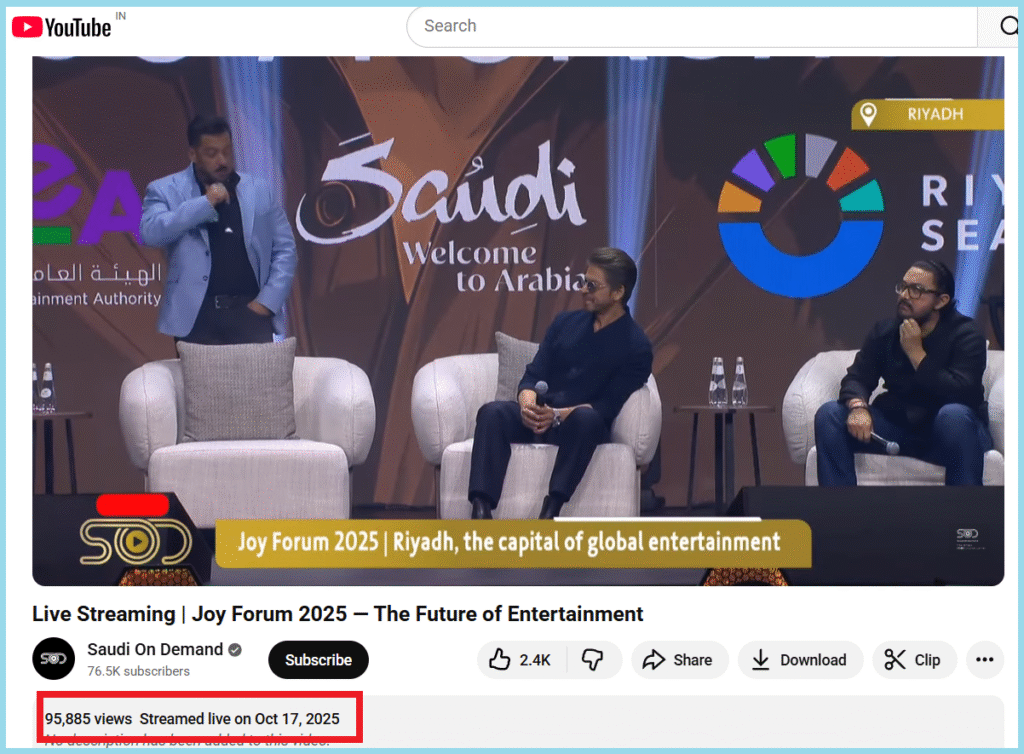Screen dimensions: 1024x754
Task: Dislike the video with thumbs down
Action: point(593,660)
